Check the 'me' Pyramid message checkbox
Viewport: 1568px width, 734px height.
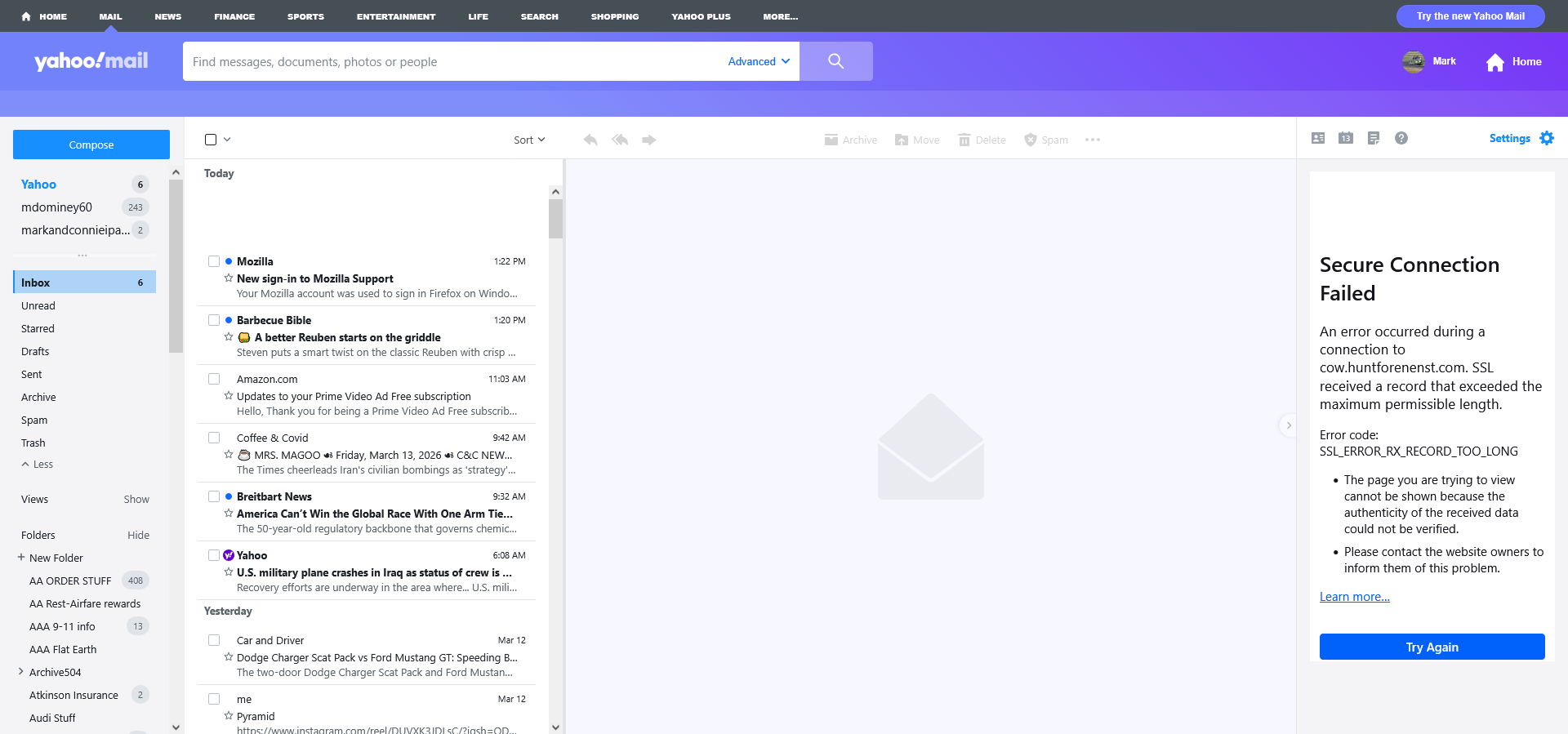214,699
